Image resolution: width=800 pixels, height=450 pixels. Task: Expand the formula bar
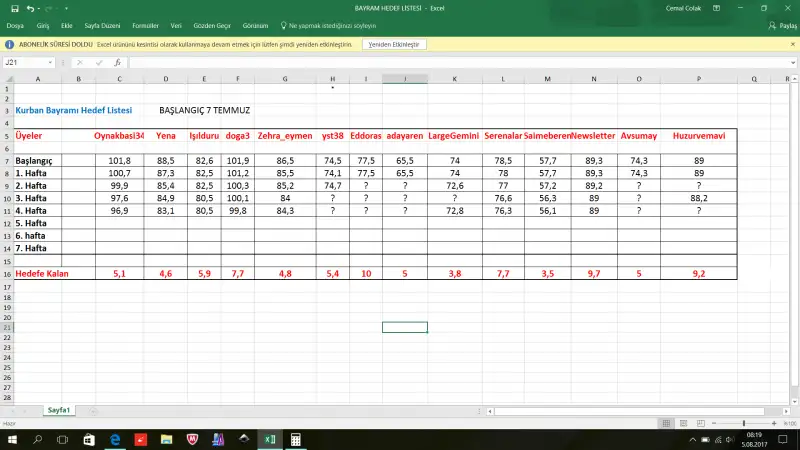pyautogui.click(x=792, y=62)
